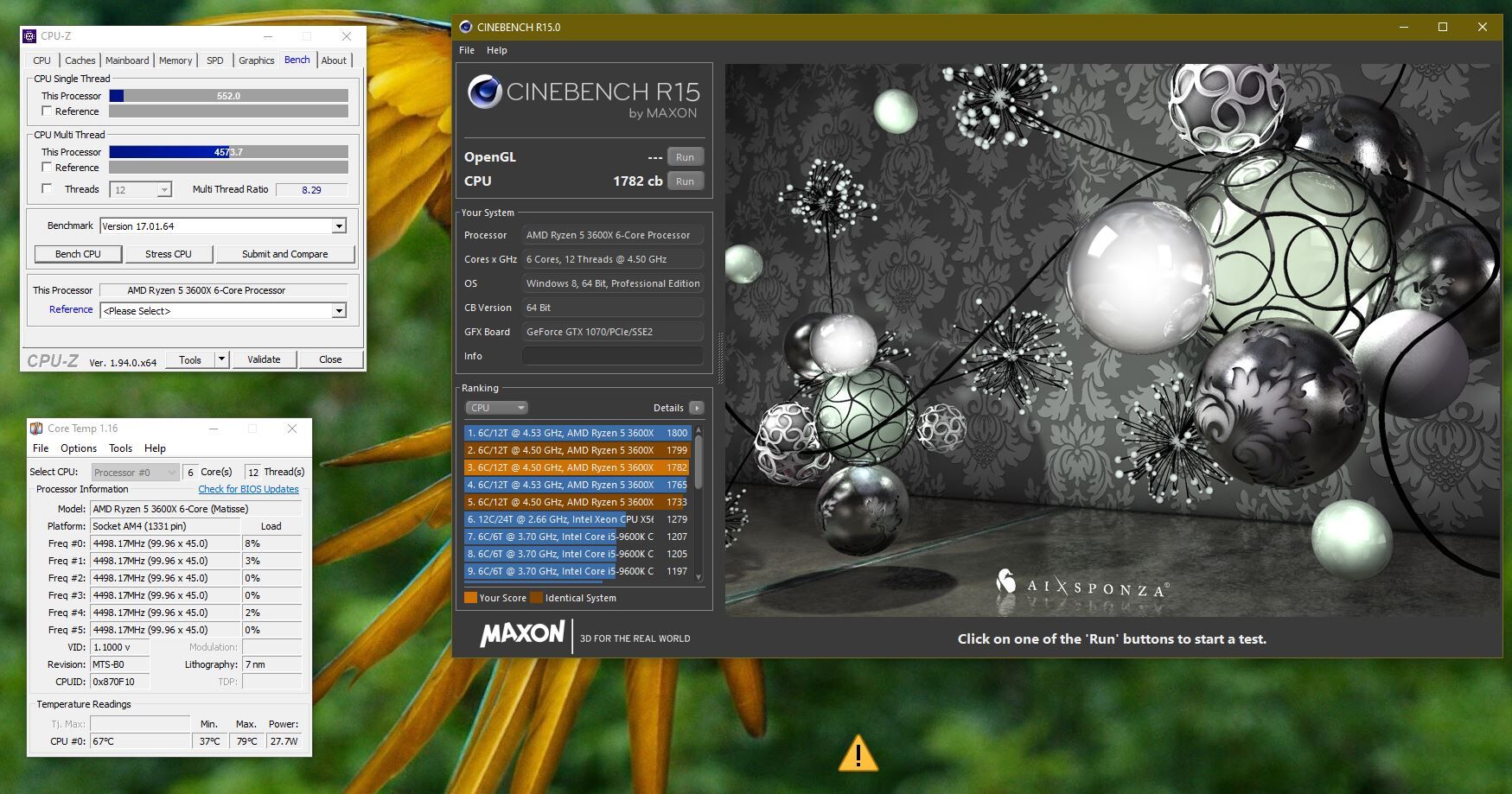The height and width of the screenshot is (794, 1512).
Task: Click the Info input field in Cinebench
Action: tap(613, 356)
